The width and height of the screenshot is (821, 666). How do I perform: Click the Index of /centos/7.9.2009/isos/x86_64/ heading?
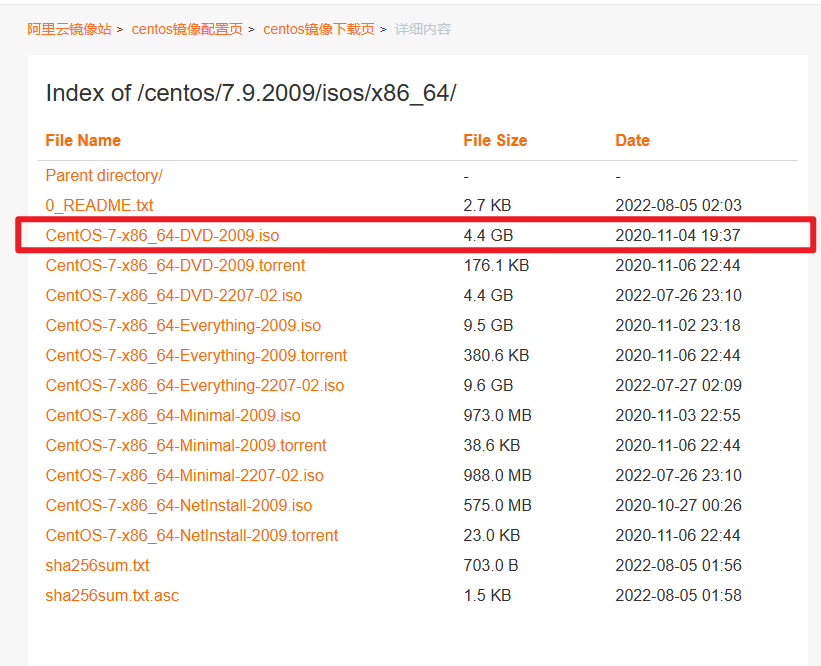(x=251, y=94)
